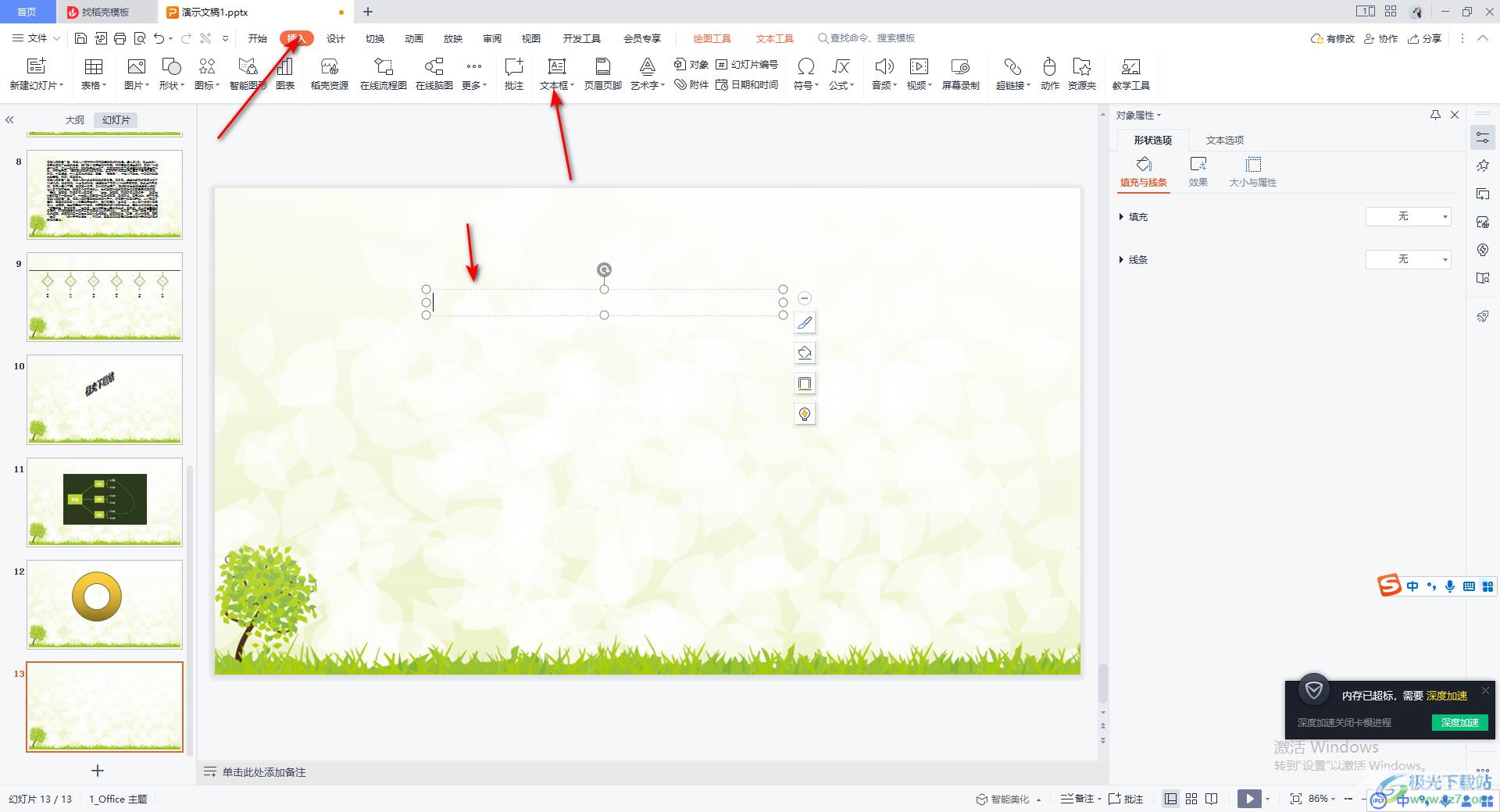Click the shape fill icon beside textbox
This screenshot has width=1500, height=812.
point(804,353)
